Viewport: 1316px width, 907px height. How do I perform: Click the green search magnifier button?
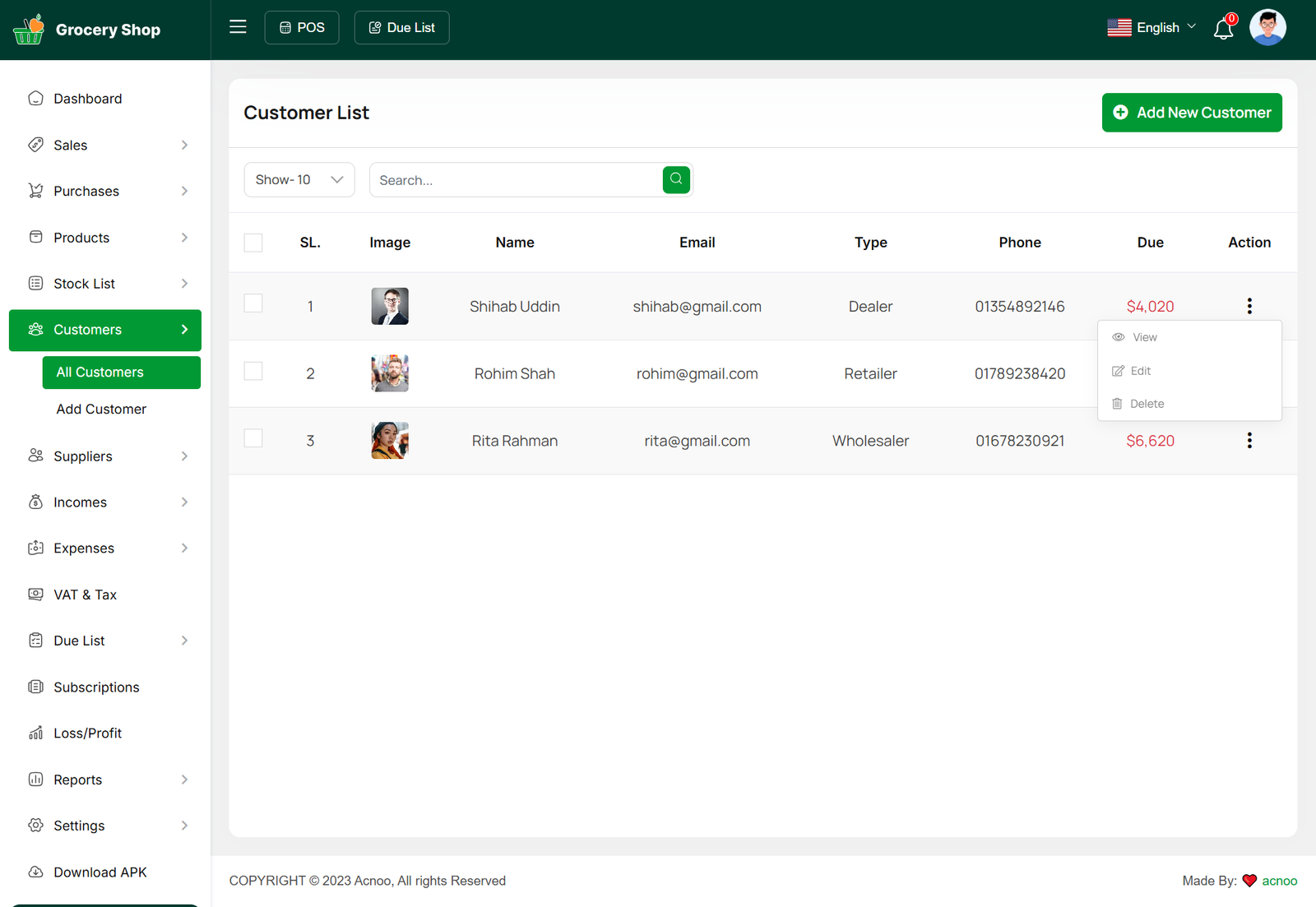676,179
